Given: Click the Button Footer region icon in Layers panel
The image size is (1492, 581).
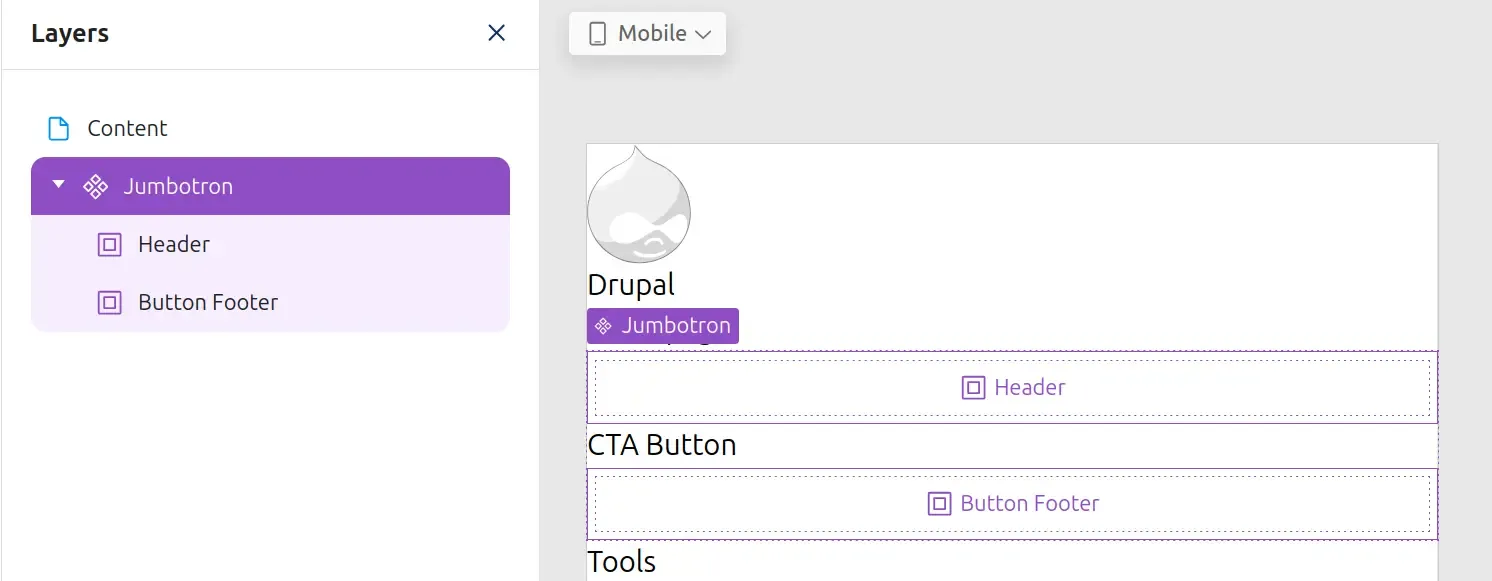Looking at the screenshot, I should (108, 302).
